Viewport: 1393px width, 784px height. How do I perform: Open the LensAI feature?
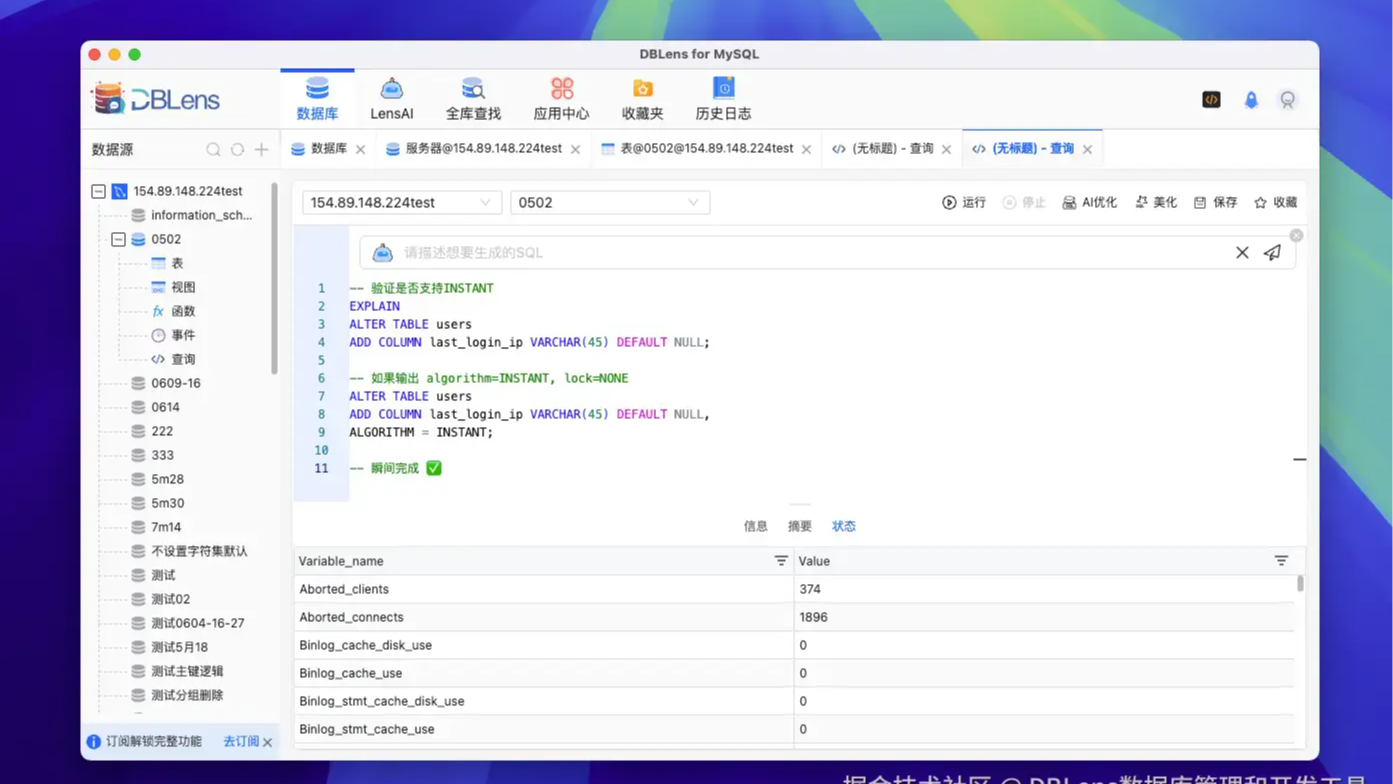391,97
